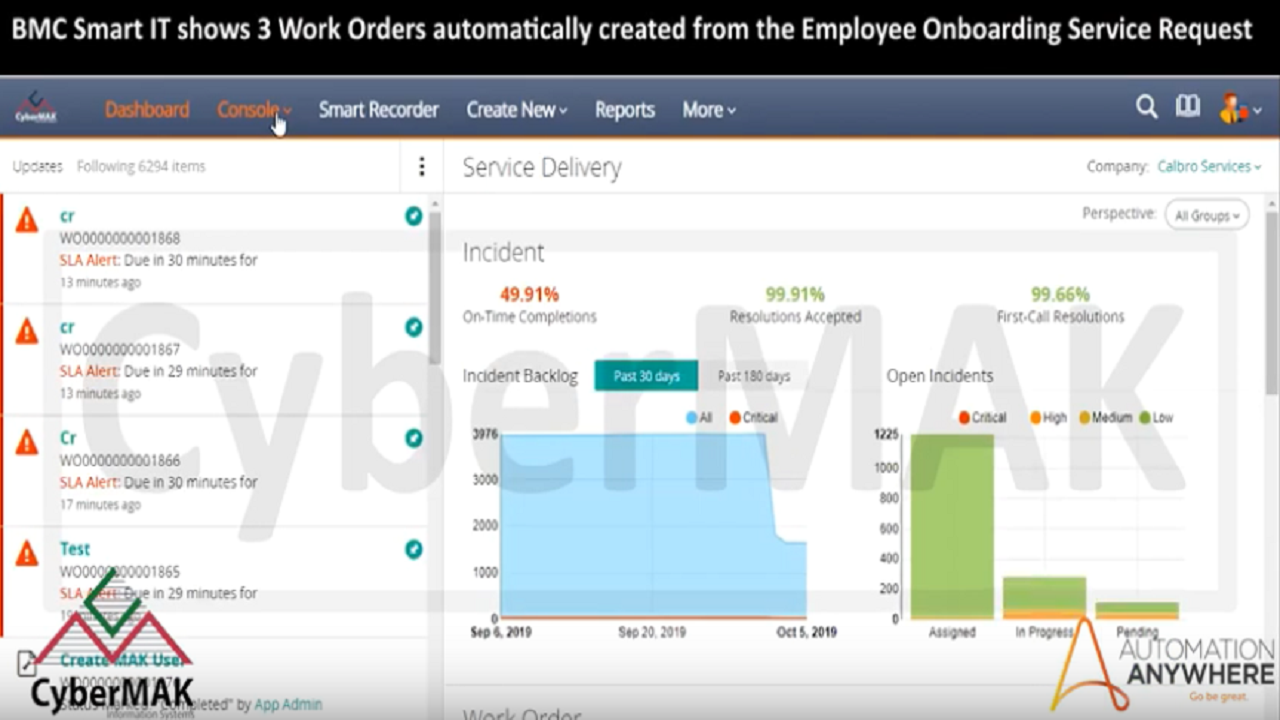
Task: Click the teal follow icon for WO0000000001868
Action: tap(414, 216)
